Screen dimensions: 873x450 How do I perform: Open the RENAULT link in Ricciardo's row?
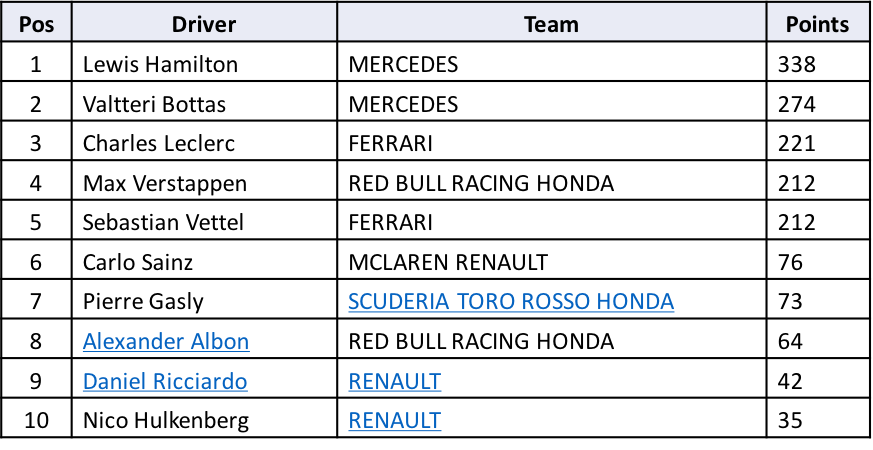(x=395, y=381)
